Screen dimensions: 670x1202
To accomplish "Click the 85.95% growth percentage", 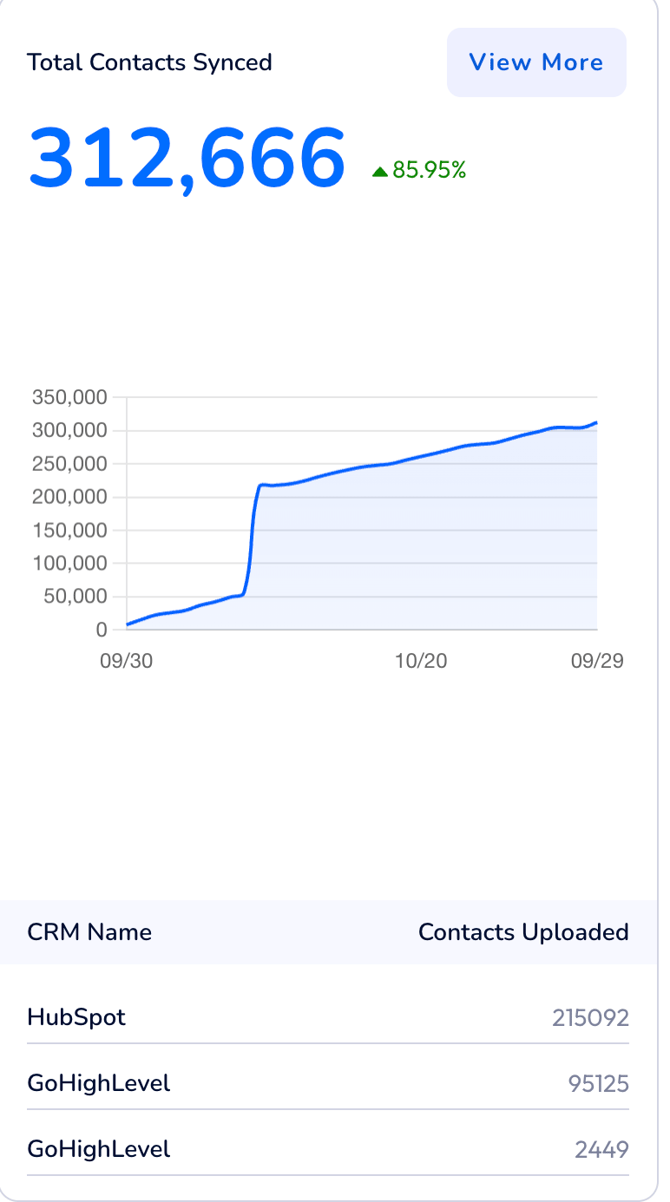I will tap(429, 170).
